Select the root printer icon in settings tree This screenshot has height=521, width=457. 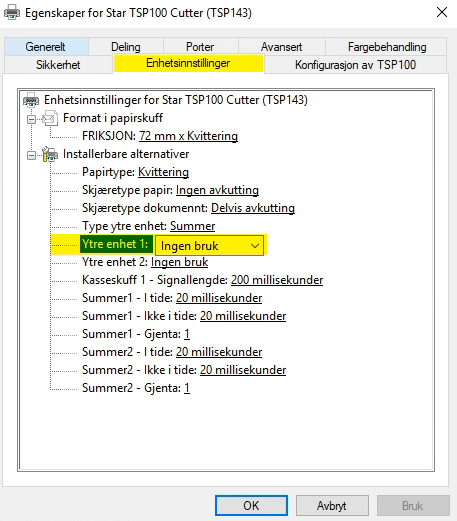31,100
